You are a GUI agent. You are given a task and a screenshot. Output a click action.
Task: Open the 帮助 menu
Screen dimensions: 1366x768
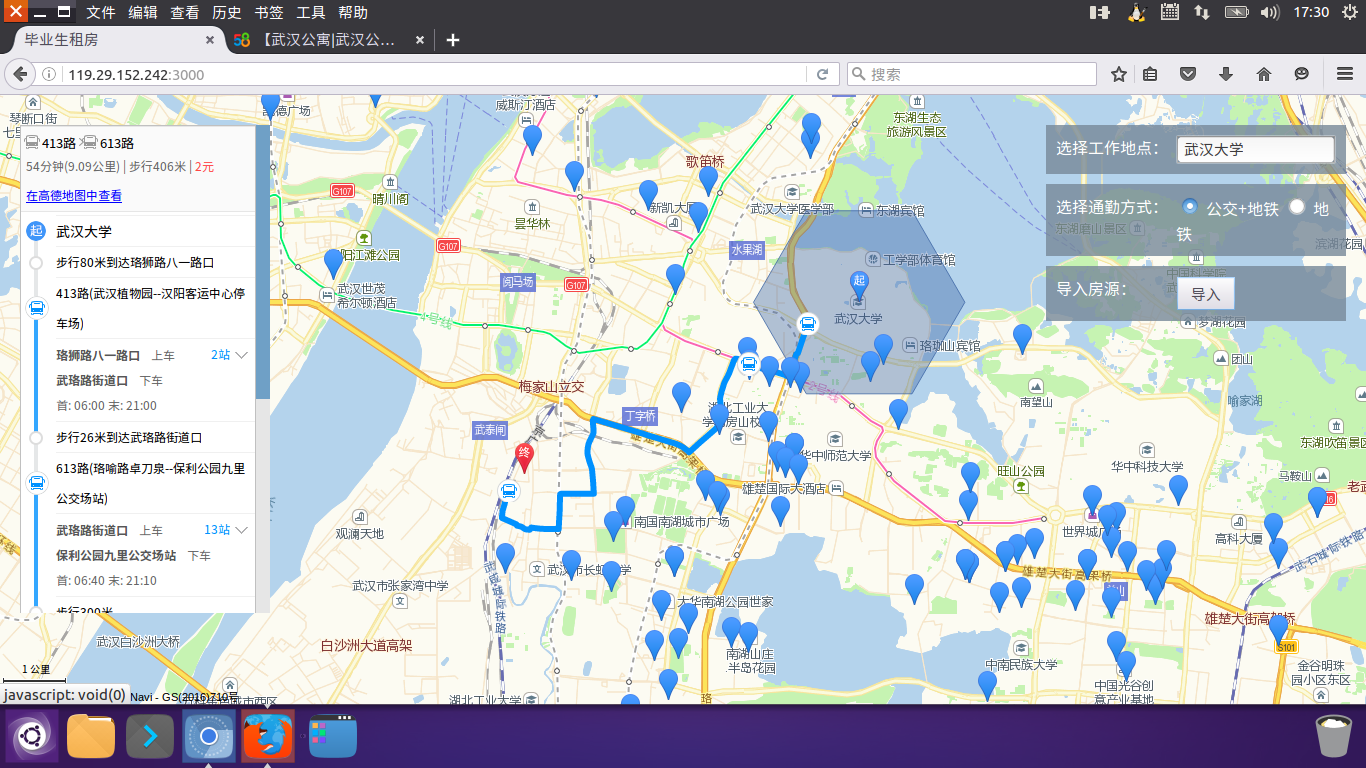(x=353, y=12)
